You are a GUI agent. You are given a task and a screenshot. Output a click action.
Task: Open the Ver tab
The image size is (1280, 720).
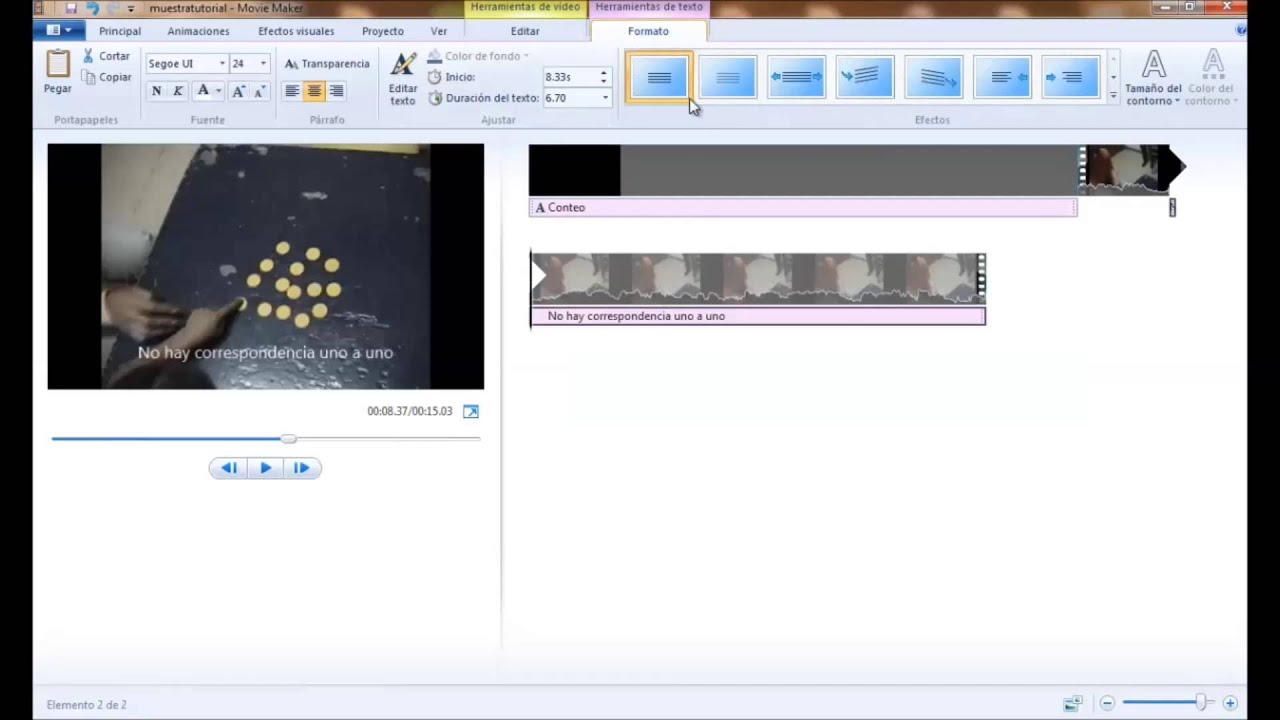tap(439, 31)
